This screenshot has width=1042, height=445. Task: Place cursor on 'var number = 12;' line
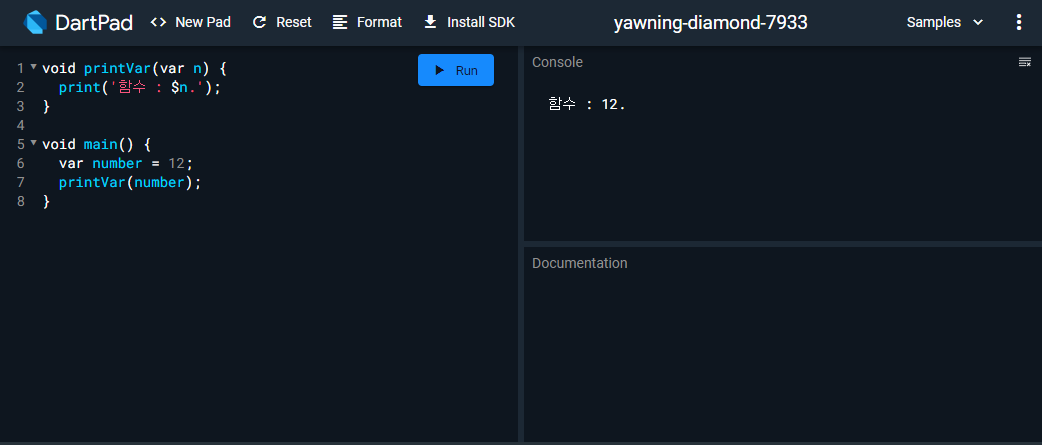coord(126,163)
